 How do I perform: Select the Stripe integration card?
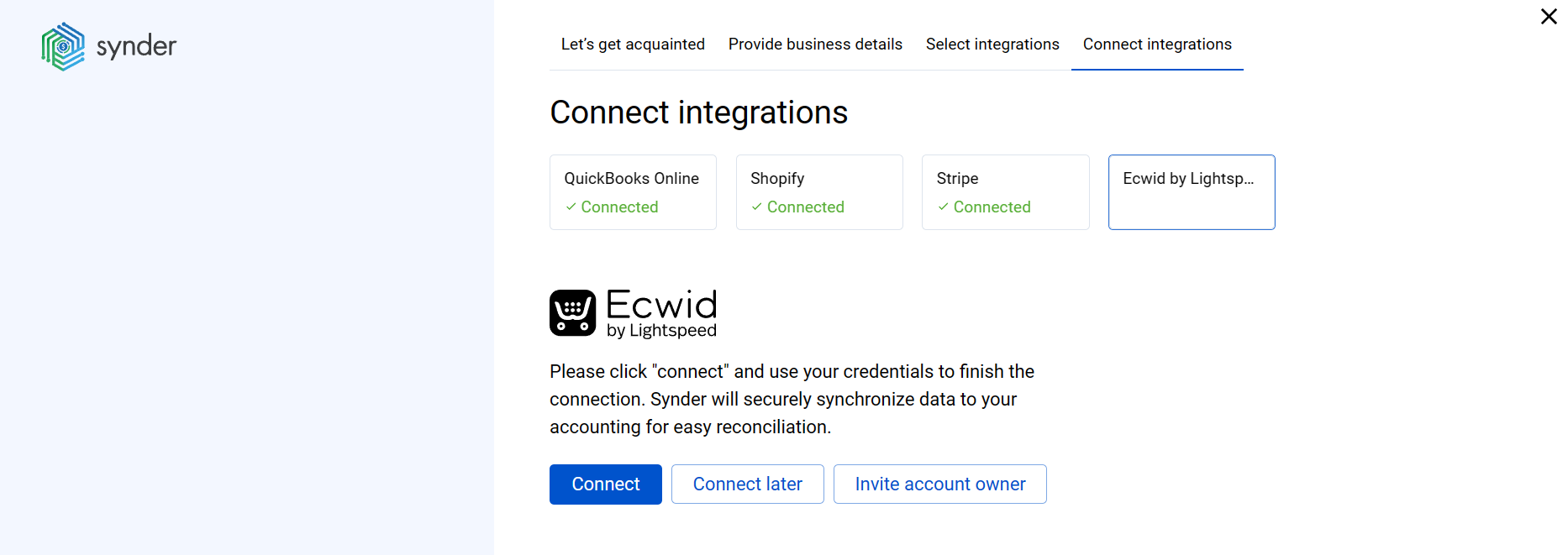(1005, 191)
